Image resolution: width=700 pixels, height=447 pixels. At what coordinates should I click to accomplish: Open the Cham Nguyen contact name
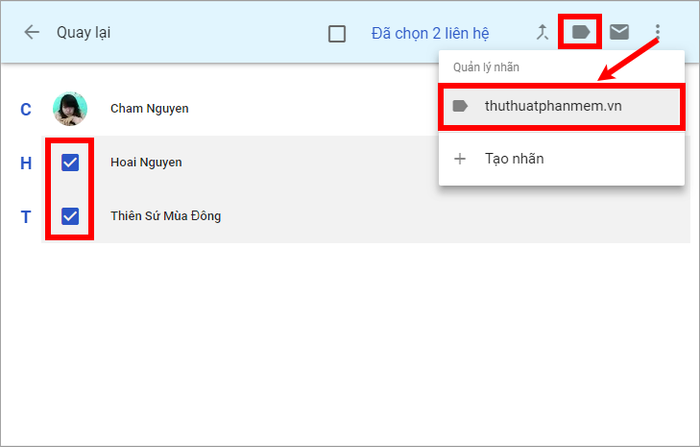click(150, 109)
